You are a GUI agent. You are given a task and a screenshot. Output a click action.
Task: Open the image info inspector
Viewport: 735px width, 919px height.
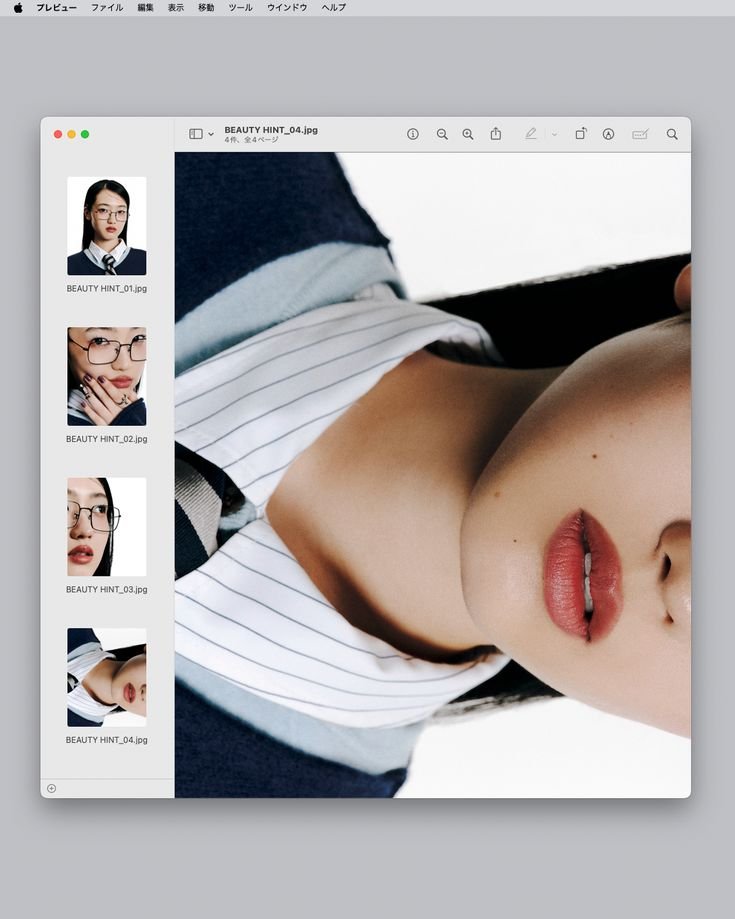413,134
